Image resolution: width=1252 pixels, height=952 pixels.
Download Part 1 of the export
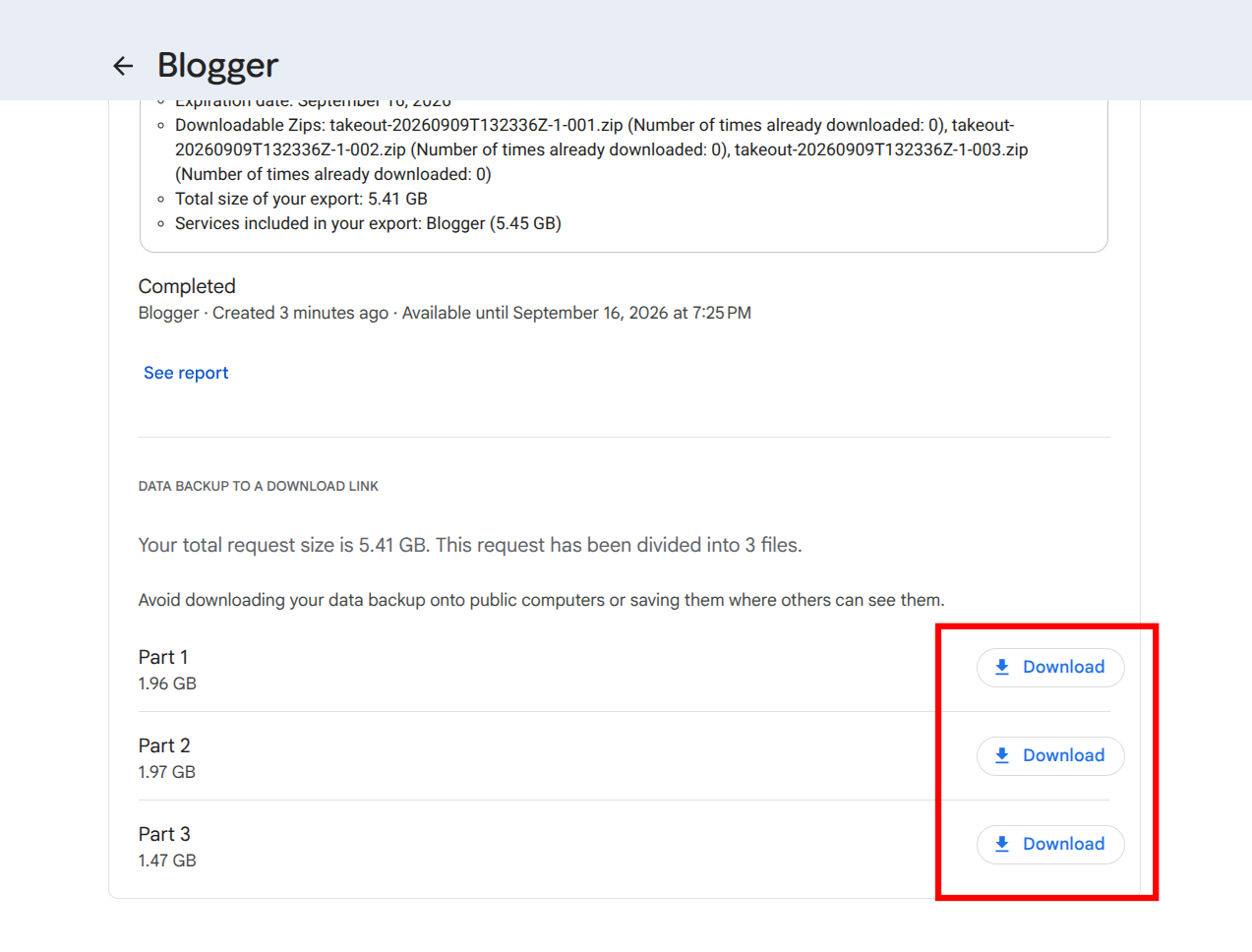pos(1049,667)
